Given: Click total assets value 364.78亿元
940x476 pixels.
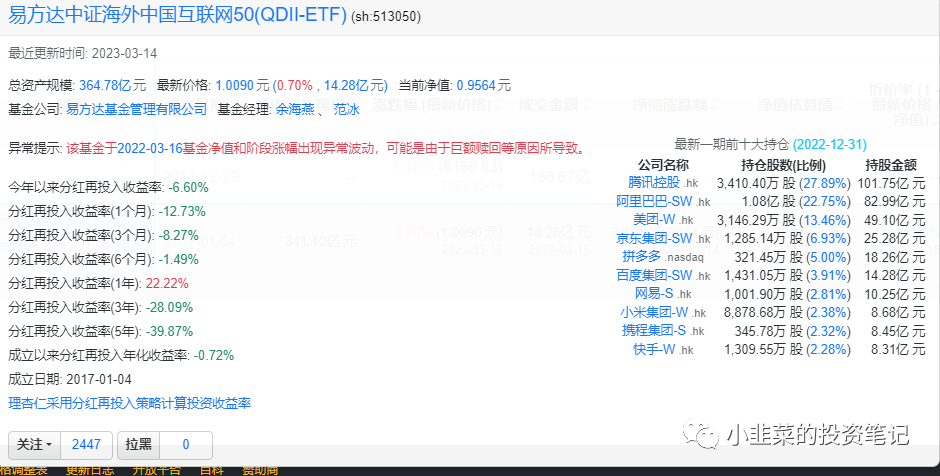Looking at the screenshot, I should (x=113, y=86).
